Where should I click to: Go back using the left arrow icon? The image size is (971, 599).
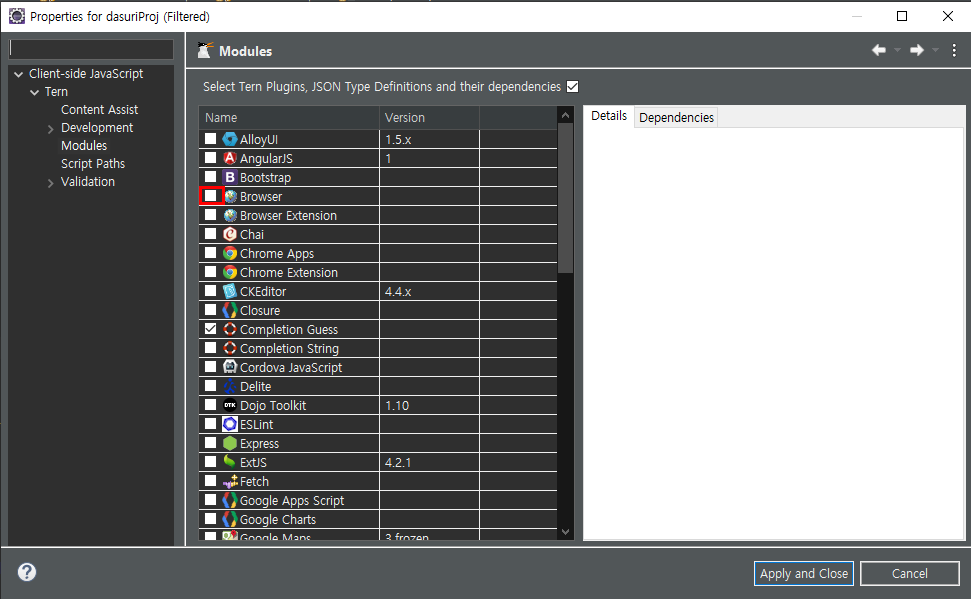[x=879, y=50]
